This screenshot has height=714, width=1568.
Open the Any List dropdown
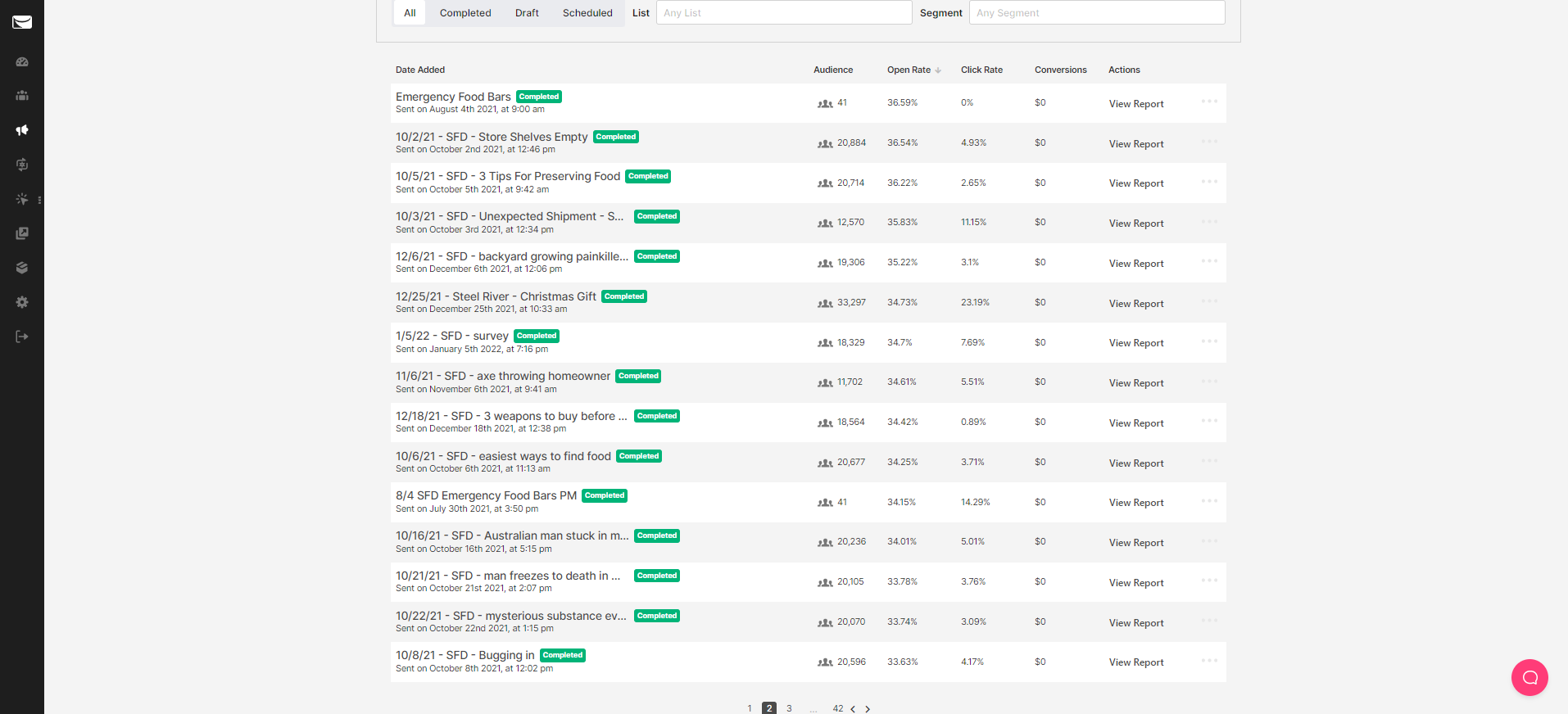point(784,12)
